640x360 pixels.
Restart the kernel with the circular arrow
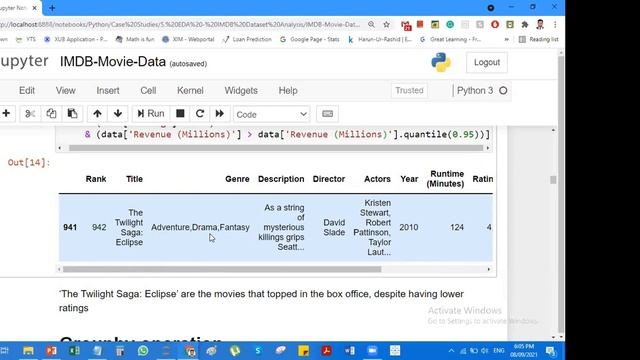click(200, 113)
